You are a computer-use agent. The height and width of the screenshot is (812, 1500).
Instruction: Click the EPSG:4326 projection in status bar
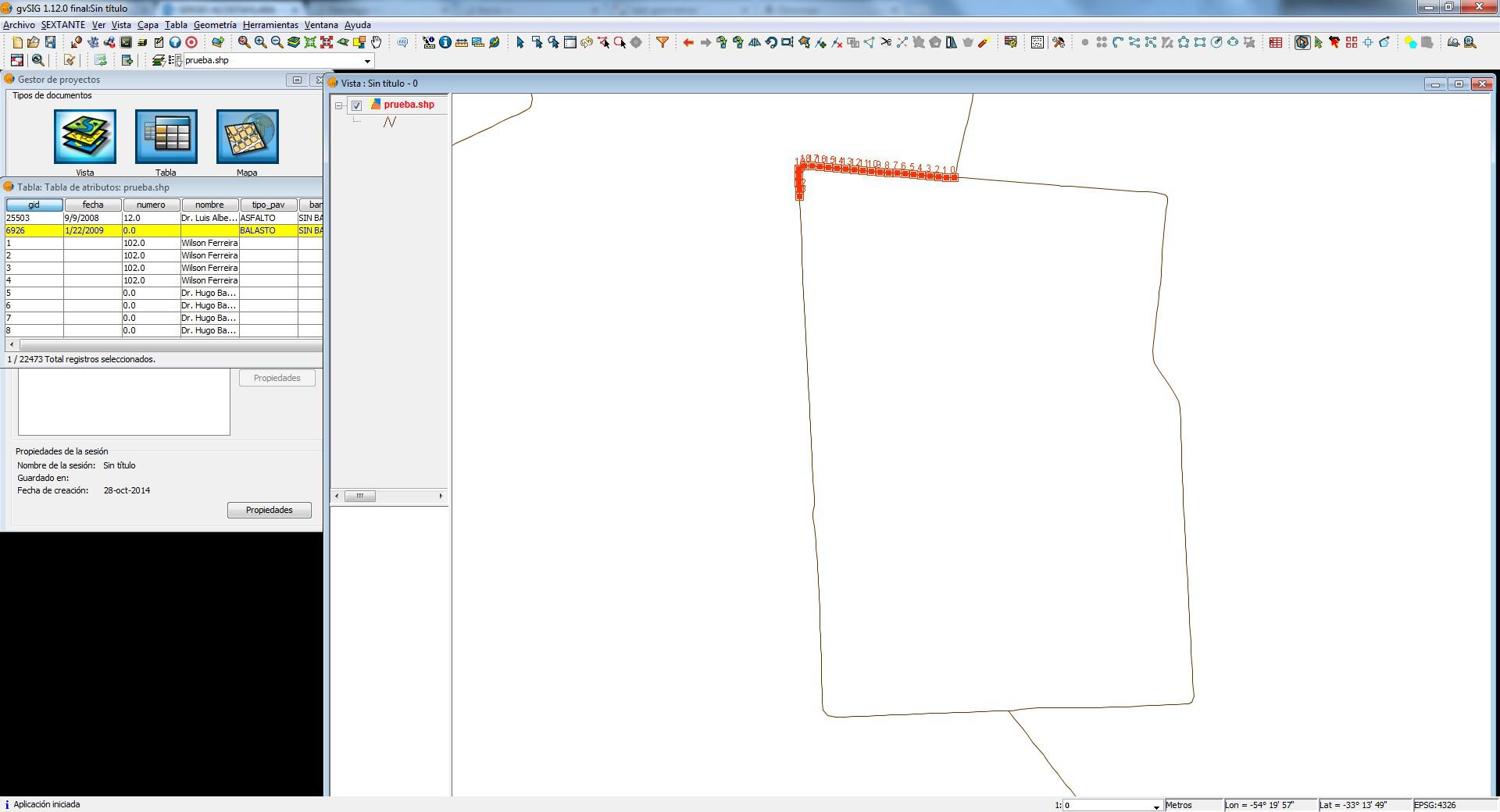pos(1435,805)
